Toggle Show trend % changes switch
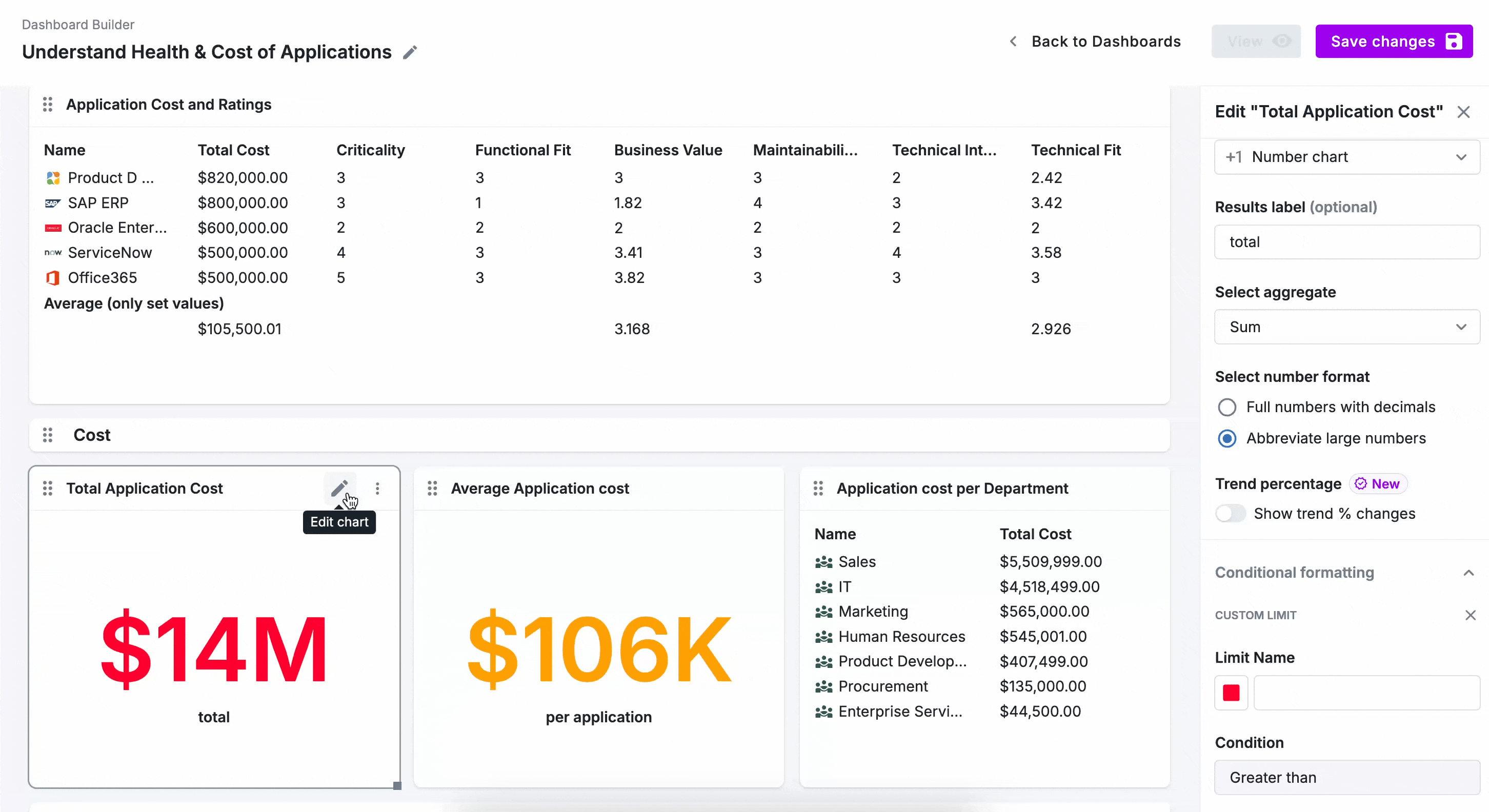1489x812 pixels. pos(1230,514)
